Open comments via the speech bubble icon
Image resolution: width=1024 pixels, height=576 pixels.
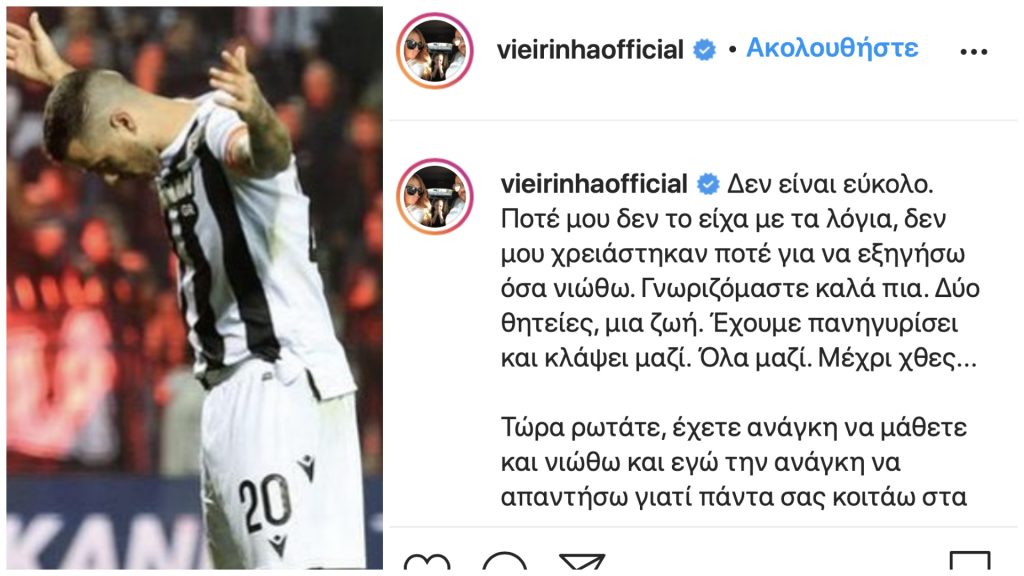point(504,562)
